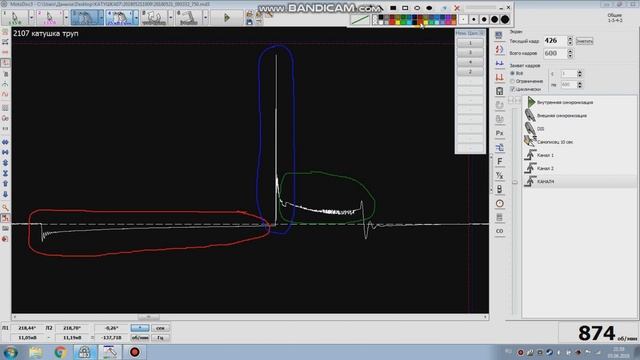Select mode button 2 in top toolbar
This screenshot has height=360, width=640.
[49, 18]
